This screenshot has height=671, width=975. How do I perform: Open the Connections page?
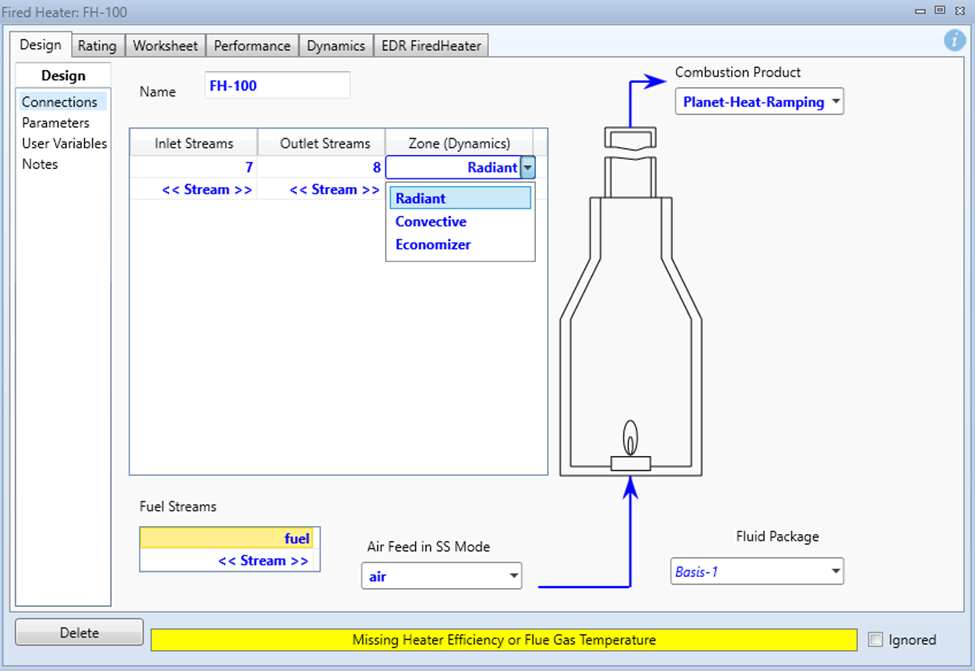click(x=62, y=101)
